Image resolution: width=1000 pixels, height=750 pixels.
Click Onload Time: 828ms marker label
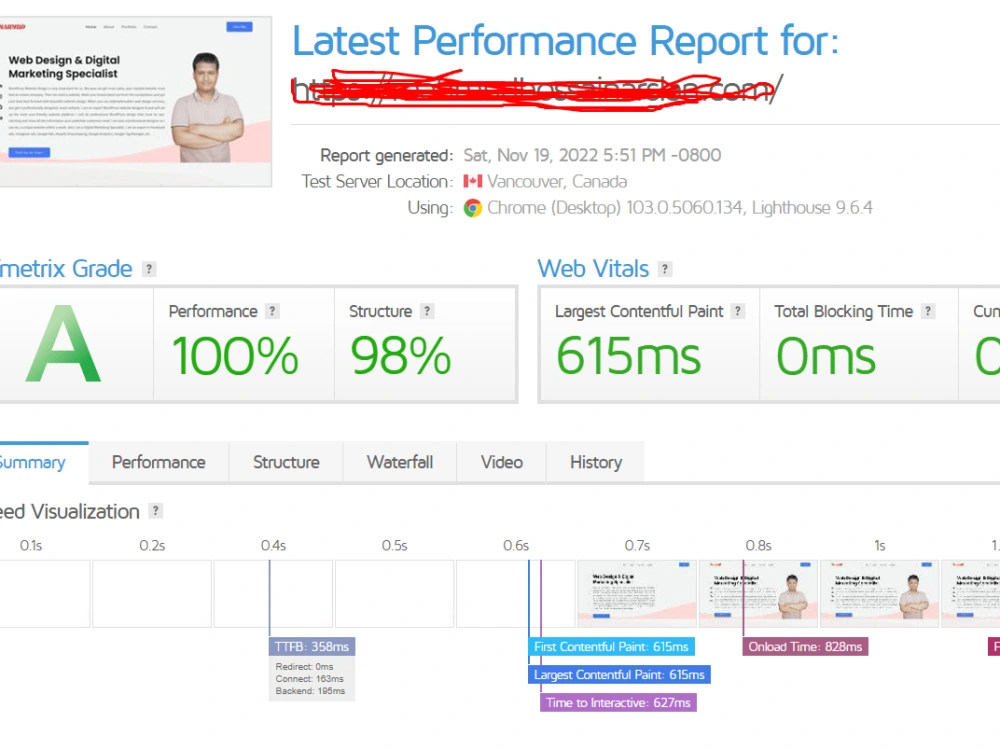[x=805, y=647]
